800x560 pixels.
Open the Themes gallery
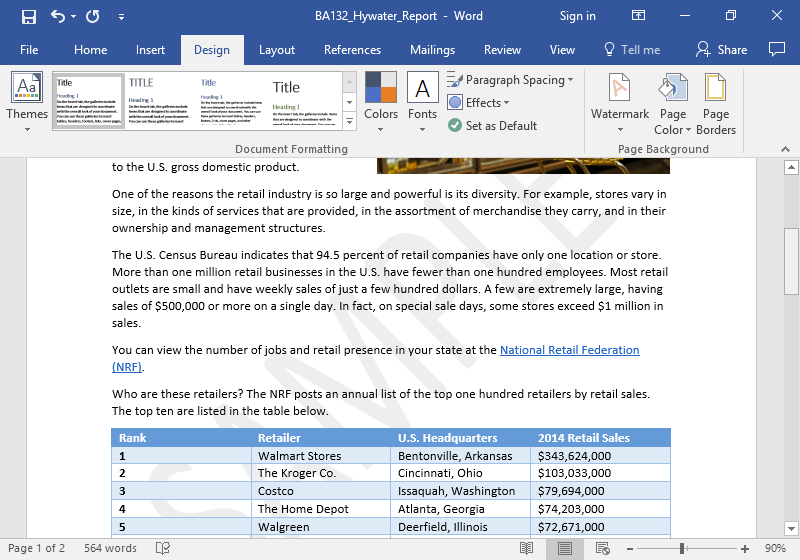27,99
